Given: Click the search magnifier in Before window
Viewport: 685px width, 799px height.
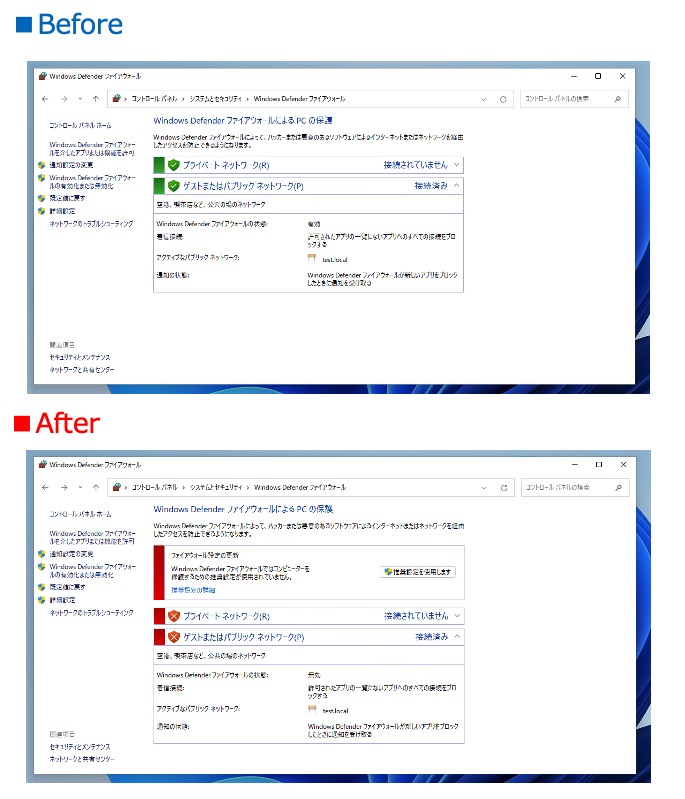Looking at the screenshot, I should click(618, 99).
